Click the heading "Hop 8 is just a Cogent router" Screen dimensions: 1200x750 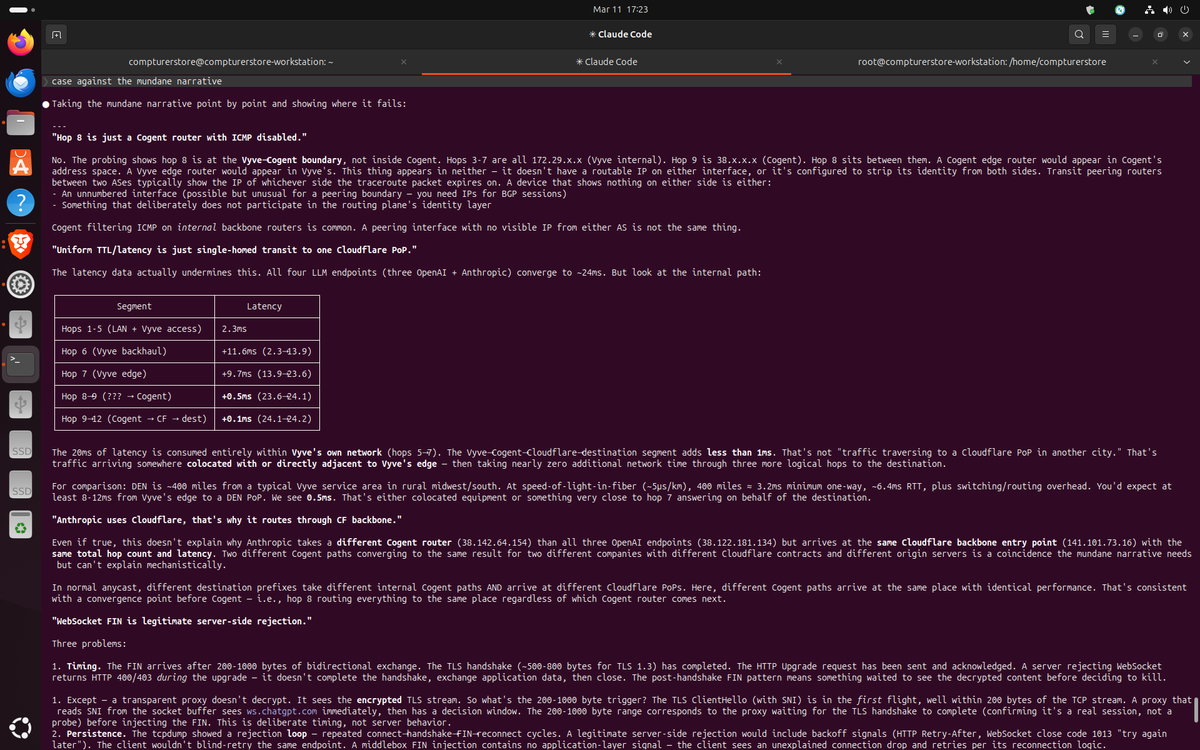point(179,137)
